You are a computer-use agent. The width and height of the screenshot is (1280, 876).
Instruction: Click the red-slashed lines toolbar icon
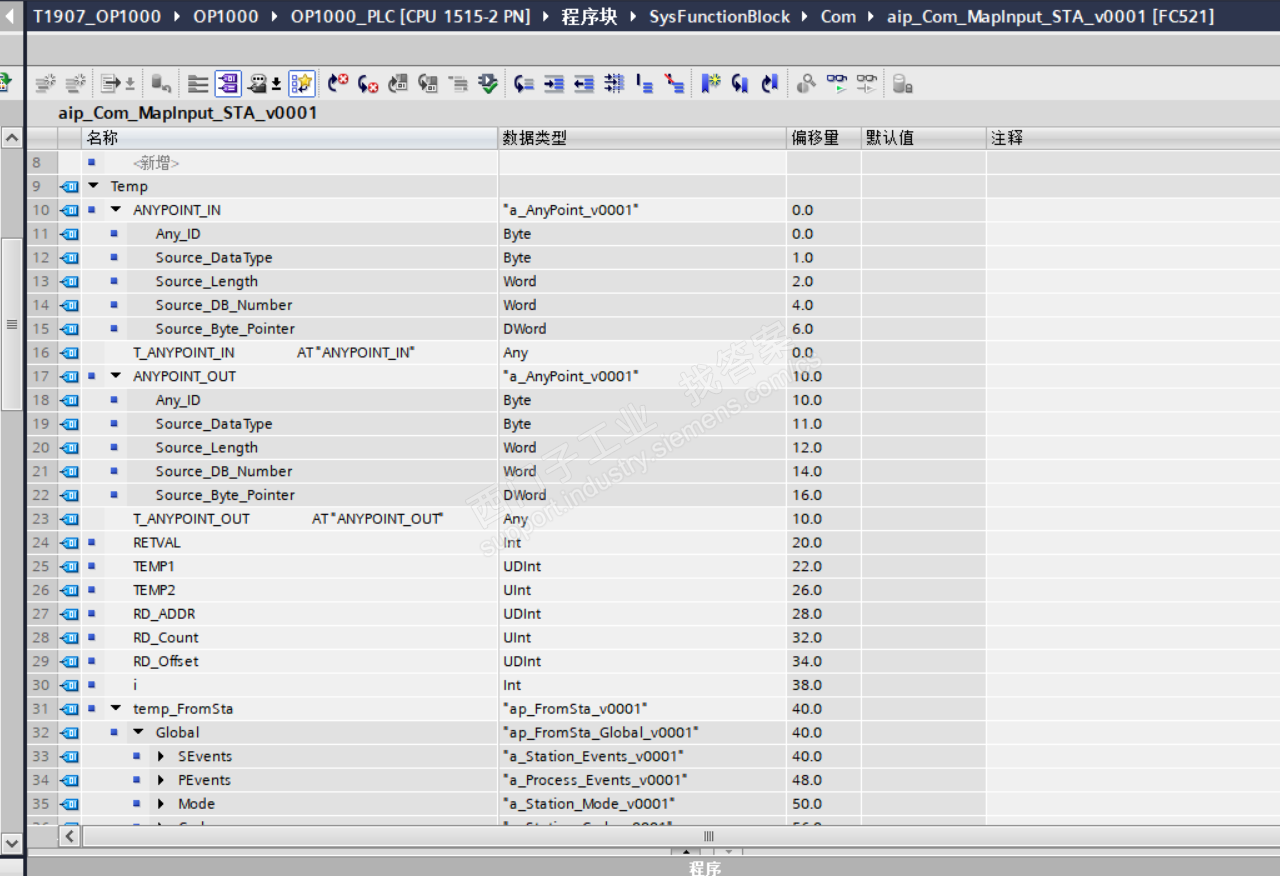tap(674, 84)
